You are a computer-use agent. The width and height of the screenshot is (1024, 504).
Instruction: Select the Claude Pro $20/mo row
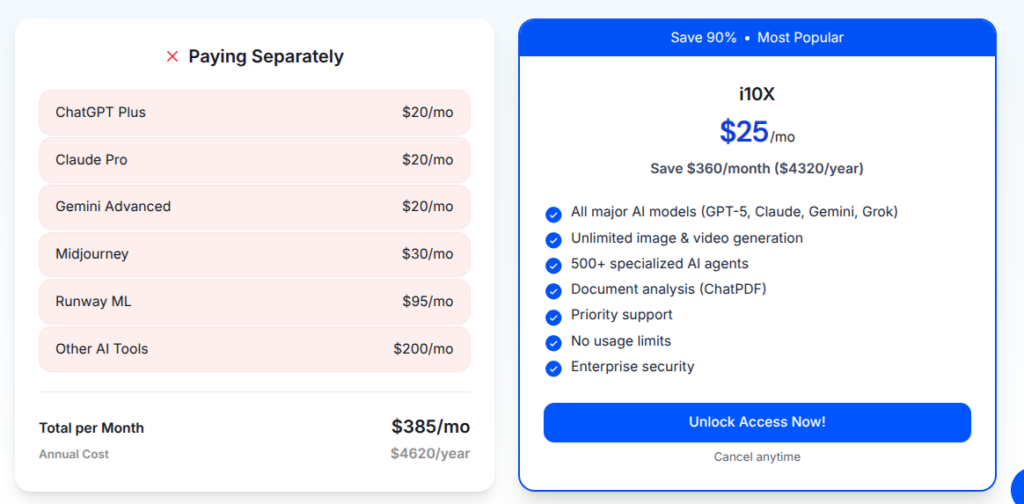point(254,160)
